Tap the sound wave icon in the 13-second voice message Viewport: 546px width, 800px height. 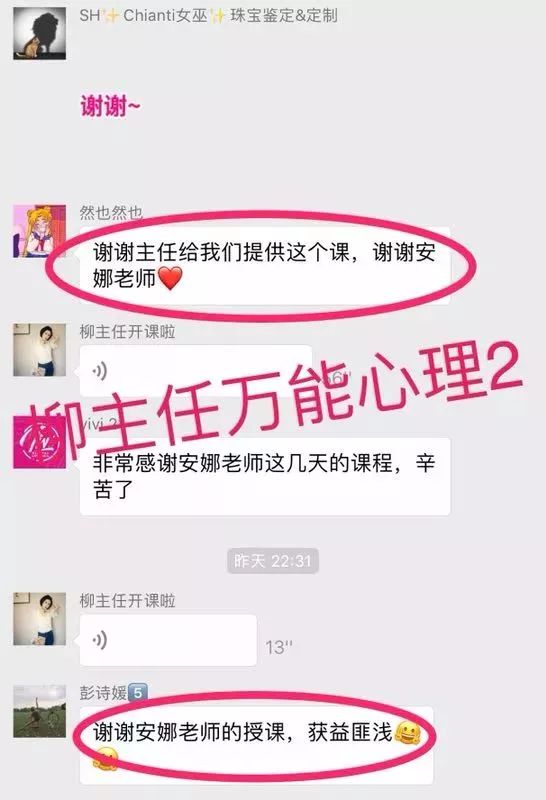coord(100,640)
